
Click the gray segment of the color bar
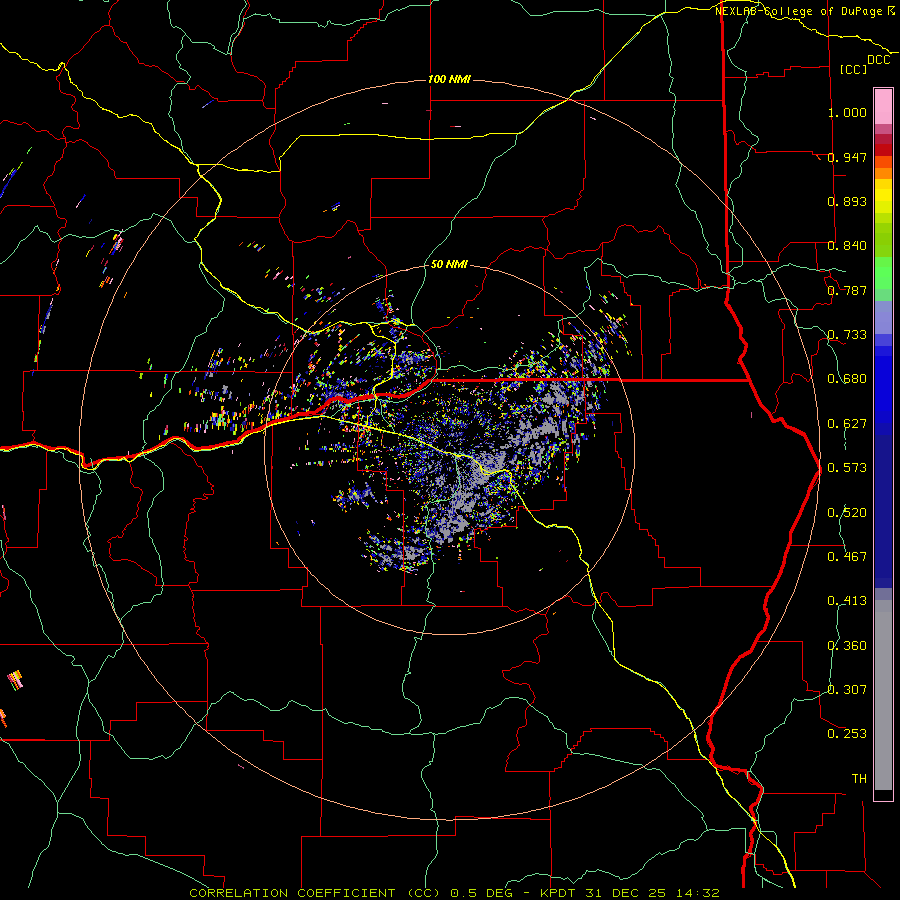pos(883,695)
